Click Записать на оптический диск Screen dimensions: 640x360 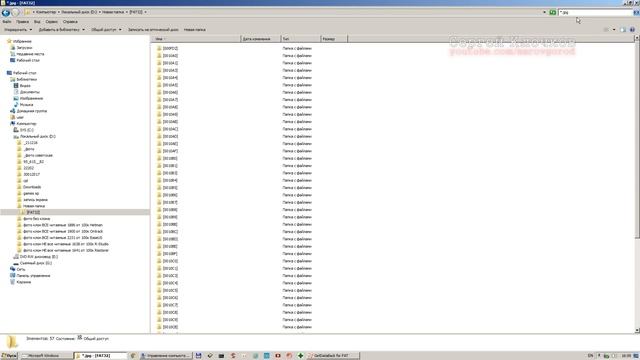pyautogui.click(x=153, y=30)
